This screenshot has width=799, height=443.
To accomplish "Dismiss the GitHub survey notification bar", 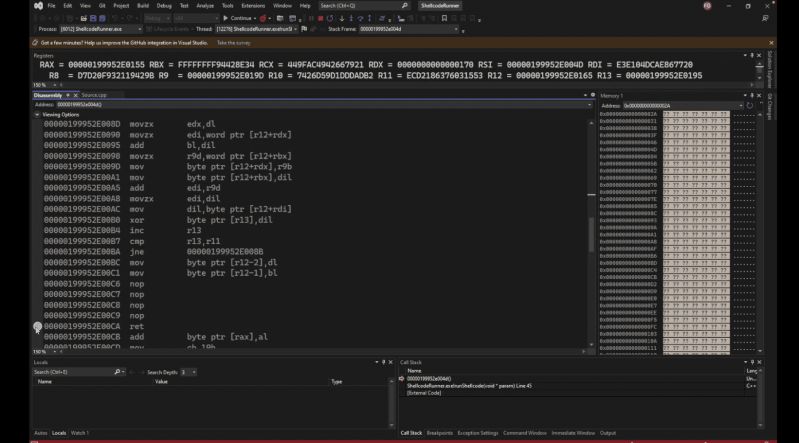I will pyautogui.click(x=771, y=43).
